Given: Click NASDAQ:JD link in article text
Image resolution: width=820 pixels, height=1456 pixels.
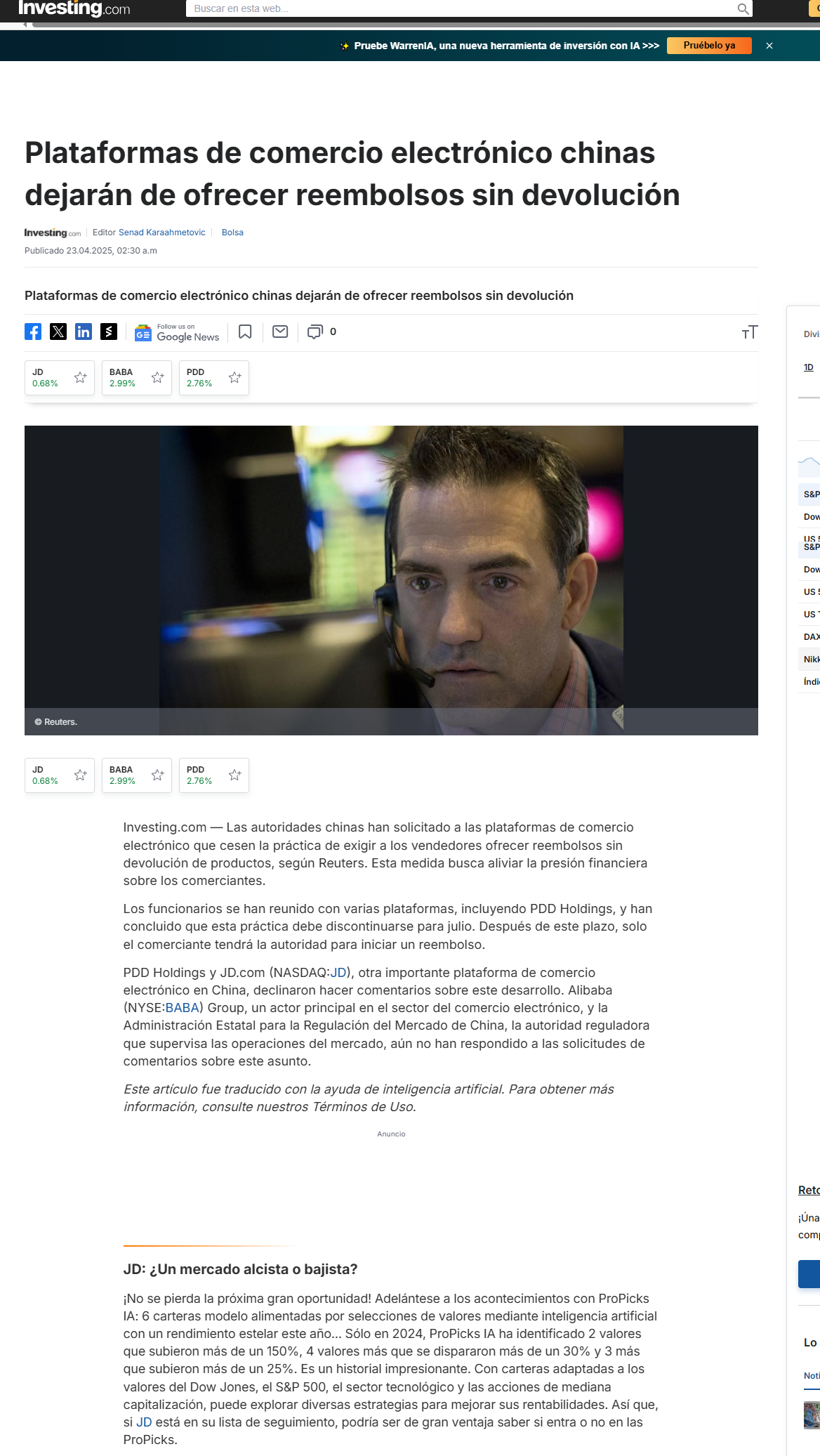Looking at the screenshot, I should pyautogui.click(x=338, y=973).
